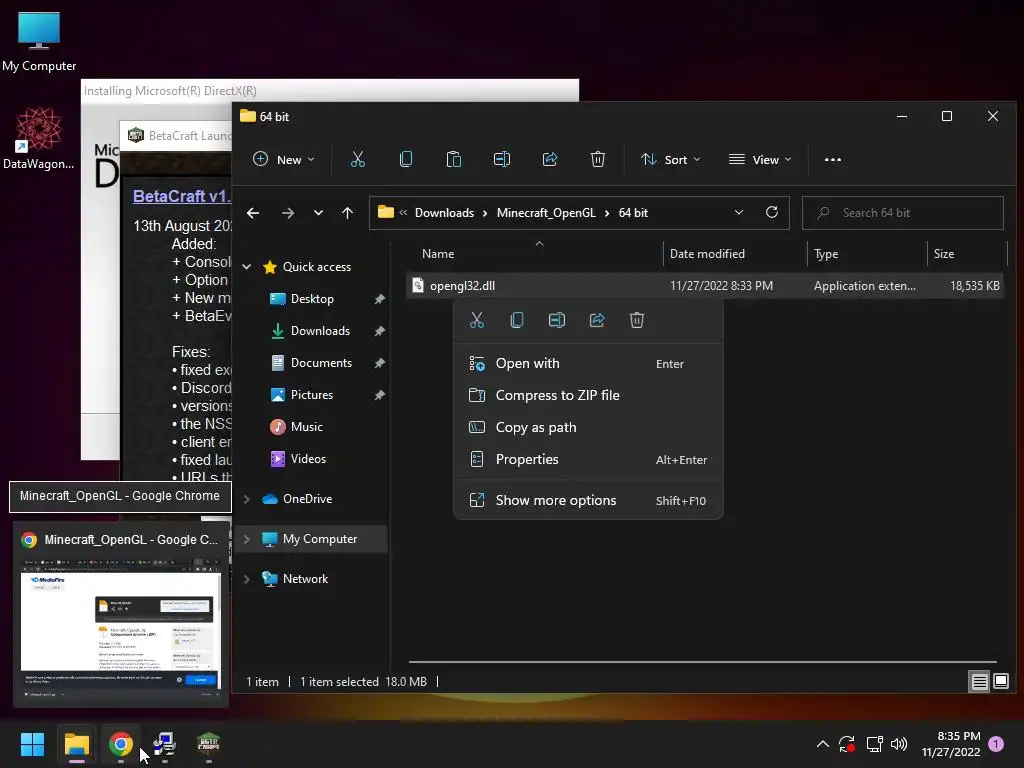Viewport: 1024px width, 768px height.
Task: Choose Open with from context menu
Action: click(x=588, y=364)
